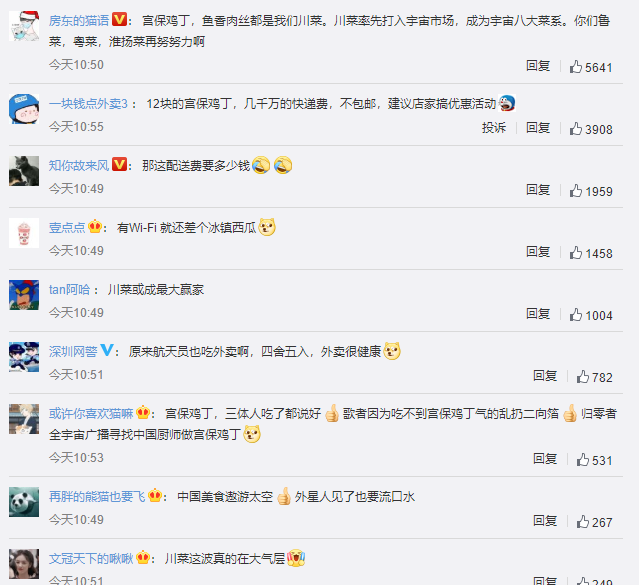
Task: Click the verified V badge beside 房东的猫语
Action: pyautogui.click(x=119, y=19)
